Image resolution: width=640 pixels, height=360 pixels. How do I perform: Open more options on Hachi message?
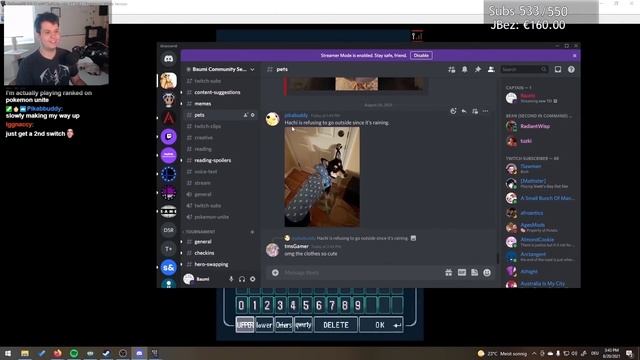485,111
